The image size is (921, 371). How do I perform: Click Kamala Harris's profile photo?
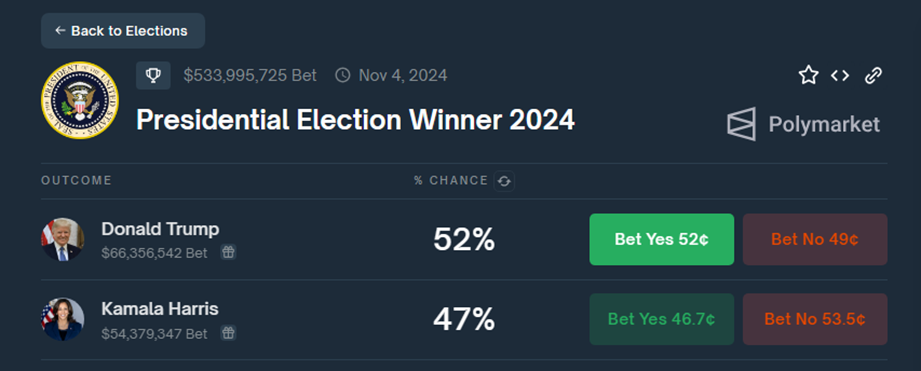(x=63, y=319)
